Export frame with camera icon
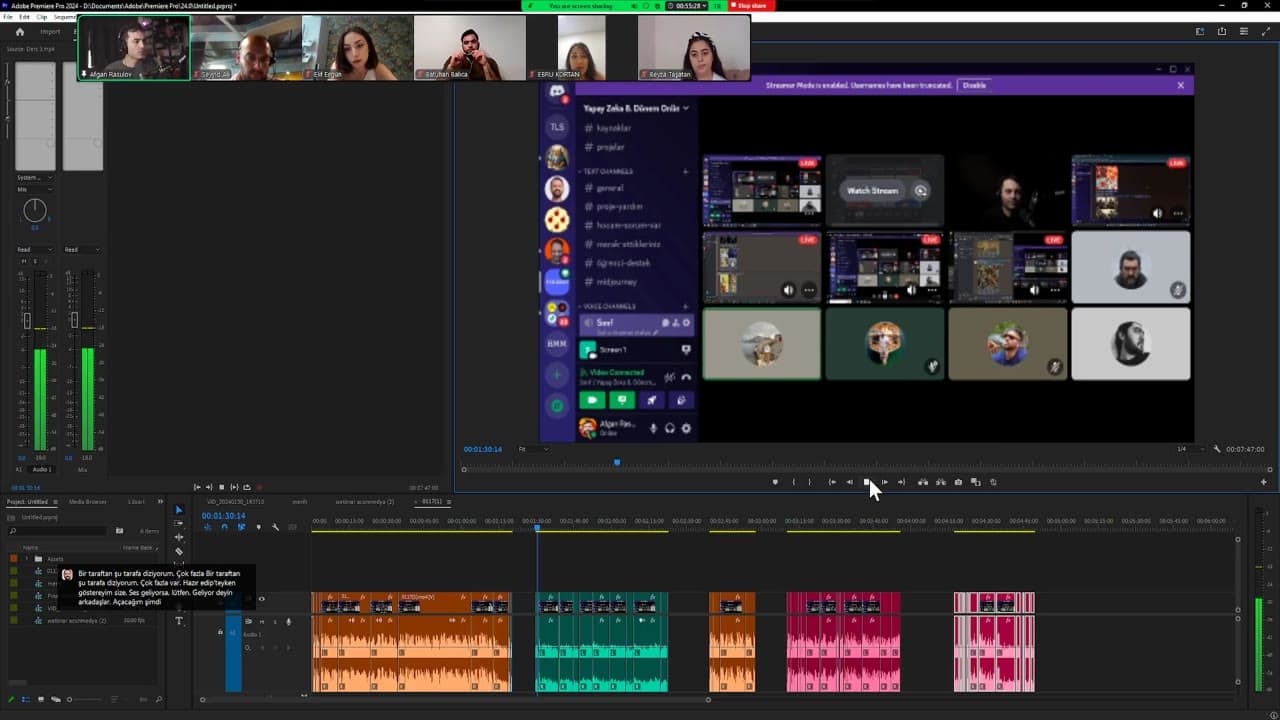Screen dimensions: 1280x720 958,482
